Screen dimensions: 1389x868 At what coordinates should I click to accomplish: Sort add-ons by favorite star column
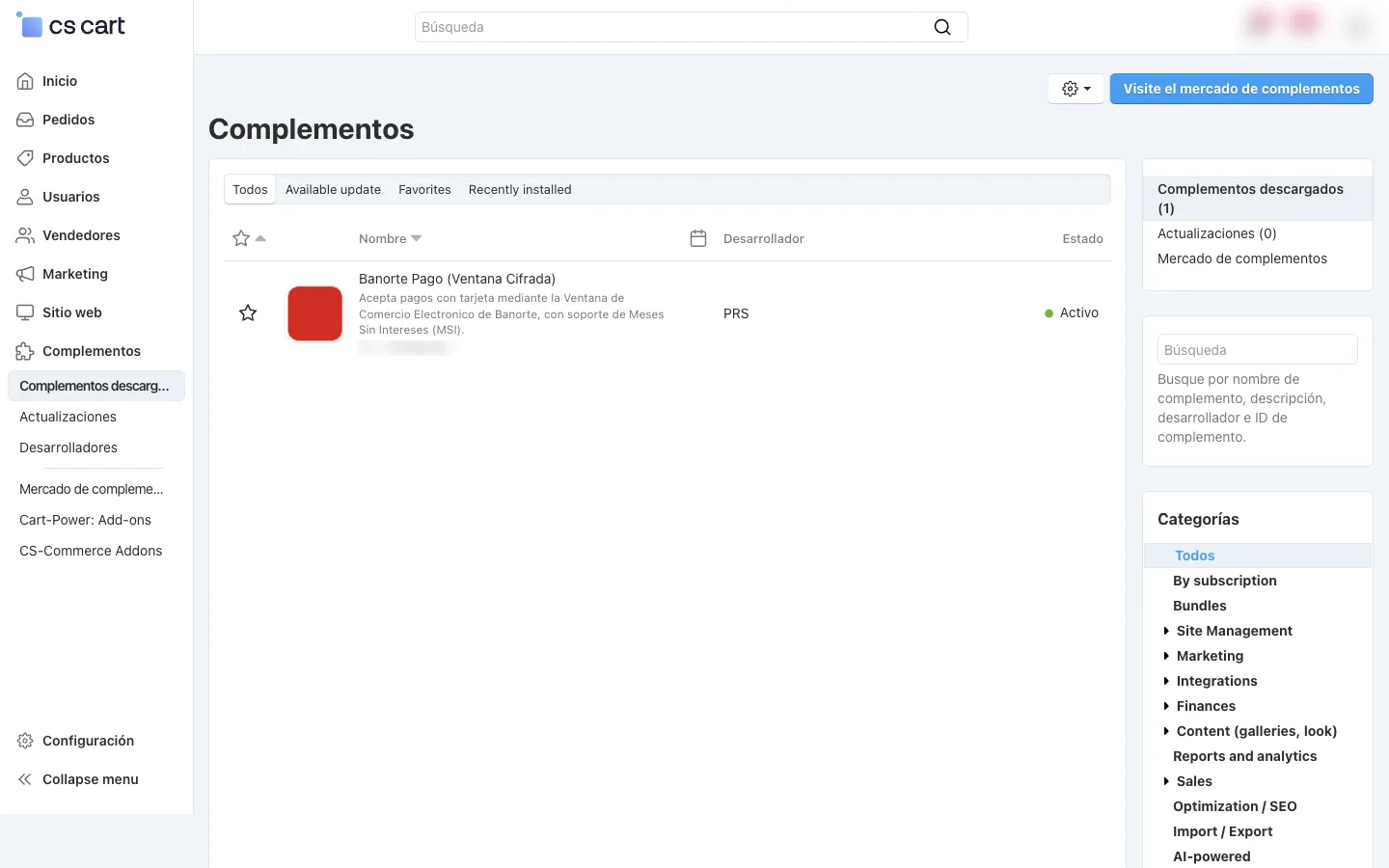click(249, 238)
